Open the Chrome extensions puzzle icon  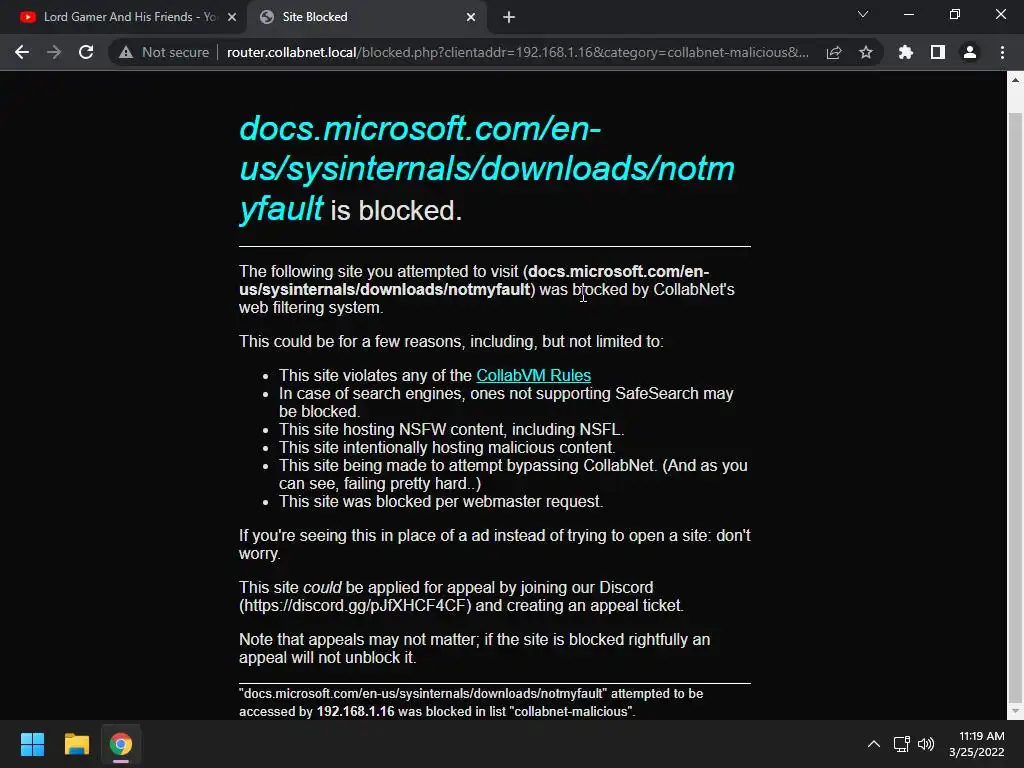(x=906, y=52)
